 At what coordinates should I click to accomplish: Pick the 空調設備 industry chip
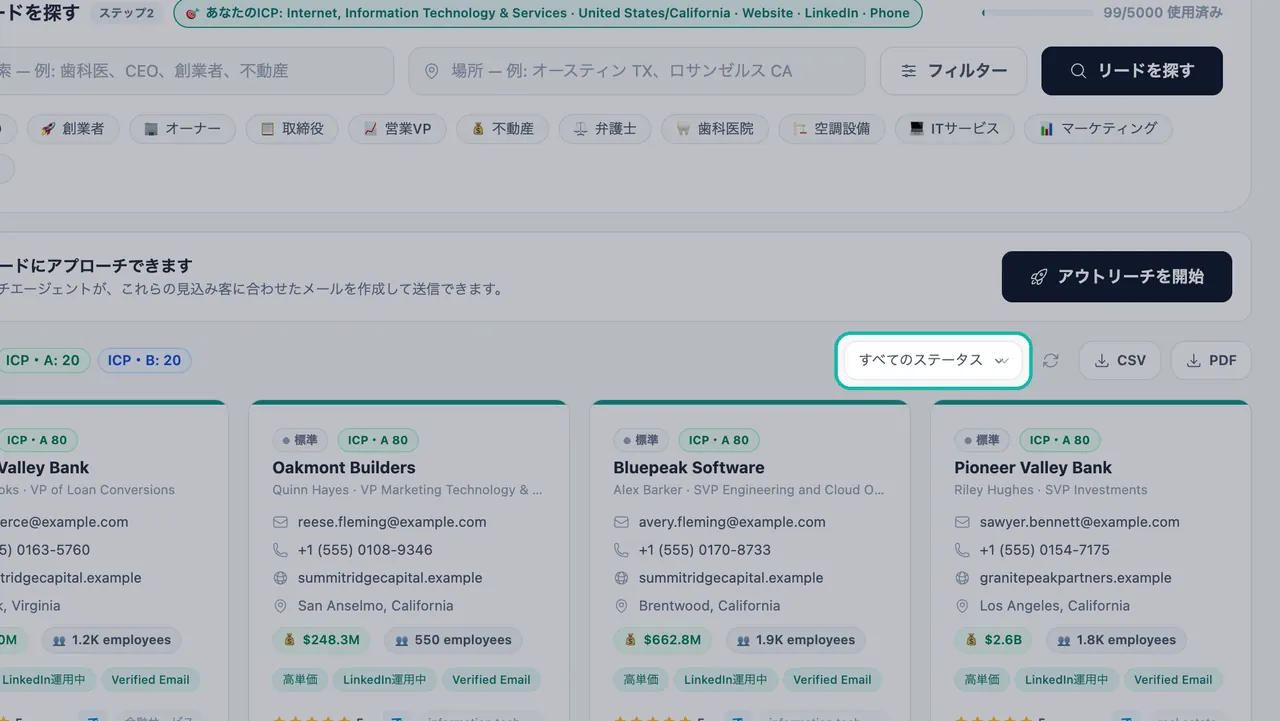click(x=832, y=129)
